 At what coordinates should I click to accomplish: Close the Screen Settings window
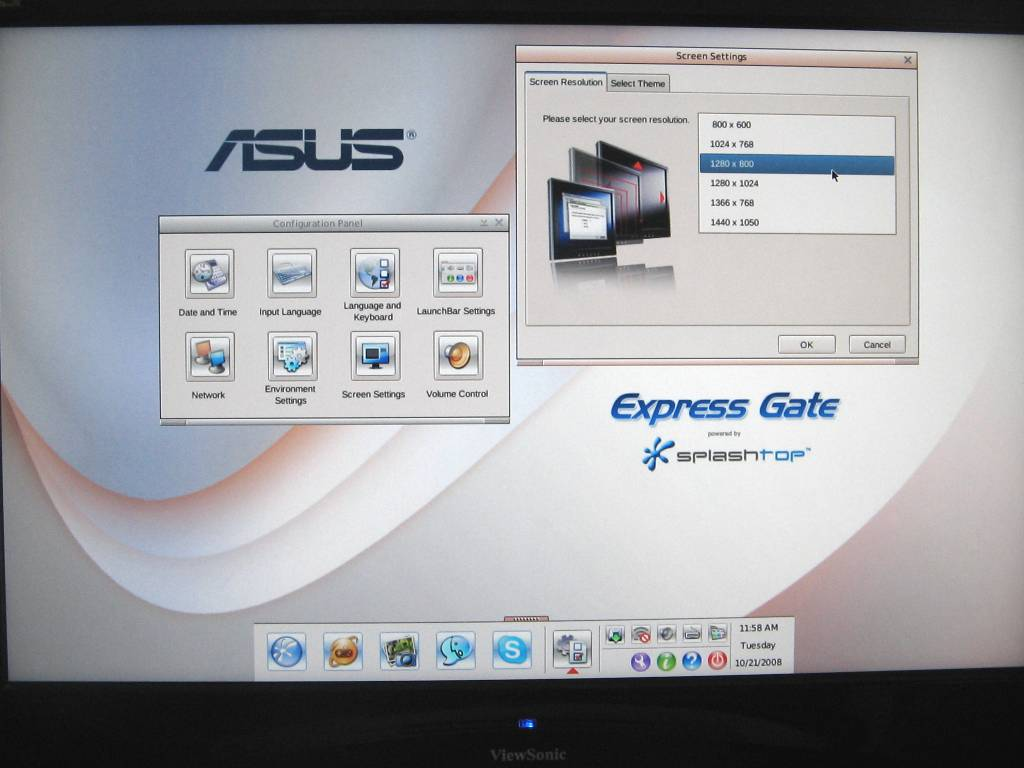click(x=908, y=60)
